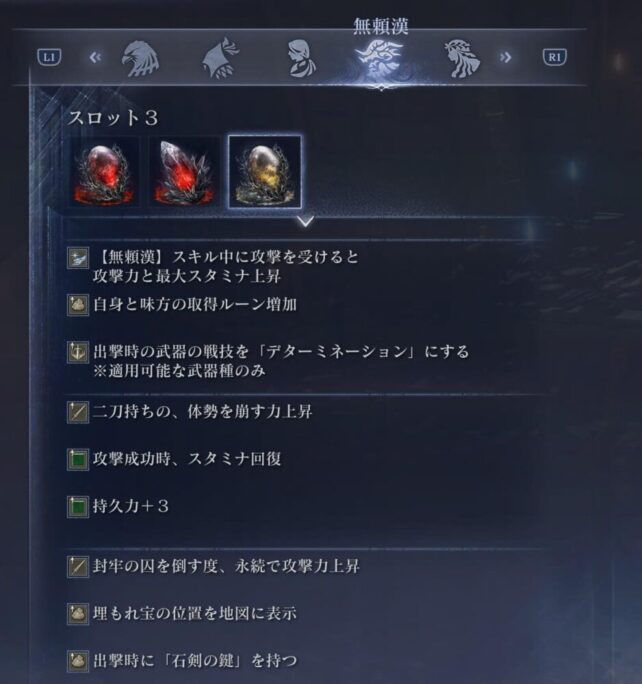Screen dimensions: 642x684
Task: Select the red crystal shard relic
Action: pos(184,172)
